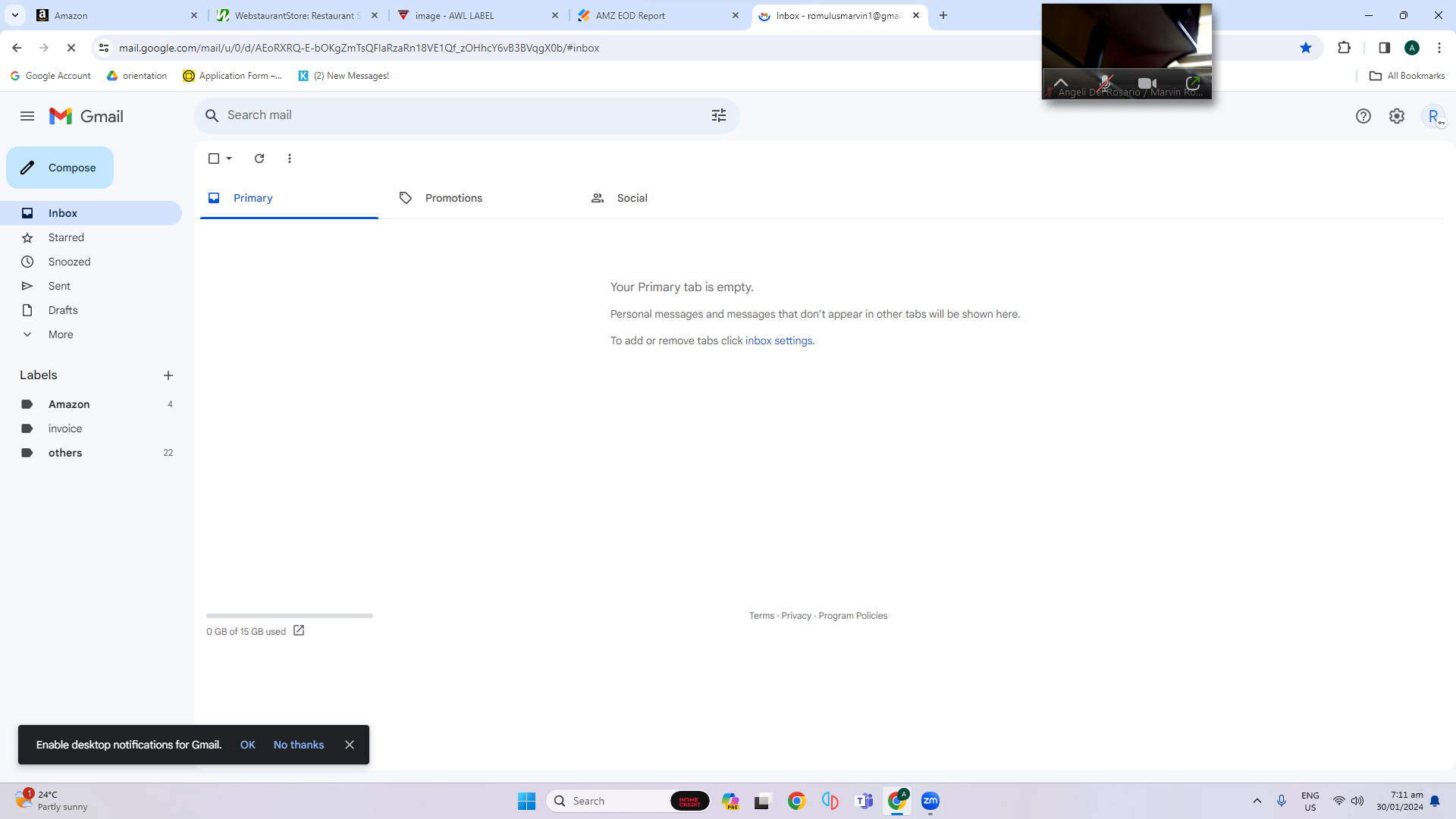Open the Google account avatar

[1433, 116]
